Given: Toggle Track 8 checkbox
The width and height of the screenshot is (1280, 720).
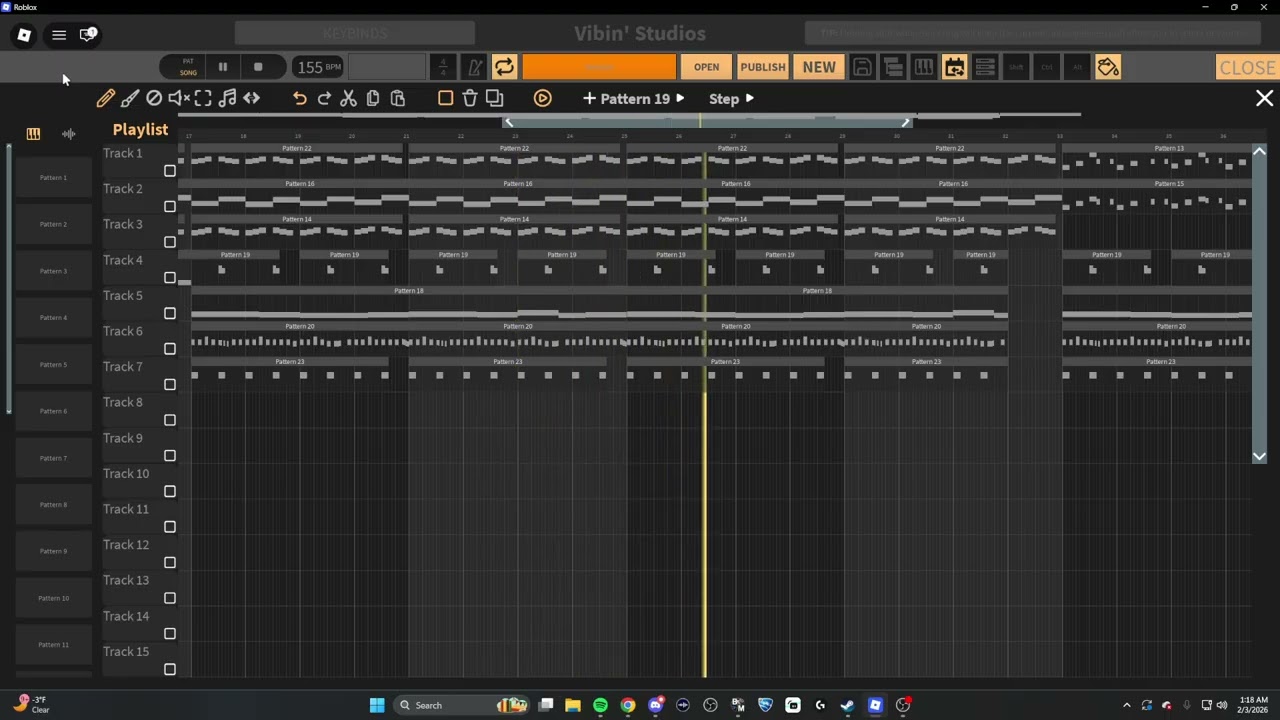Looking at the screenshot, I should coord(170,420).
